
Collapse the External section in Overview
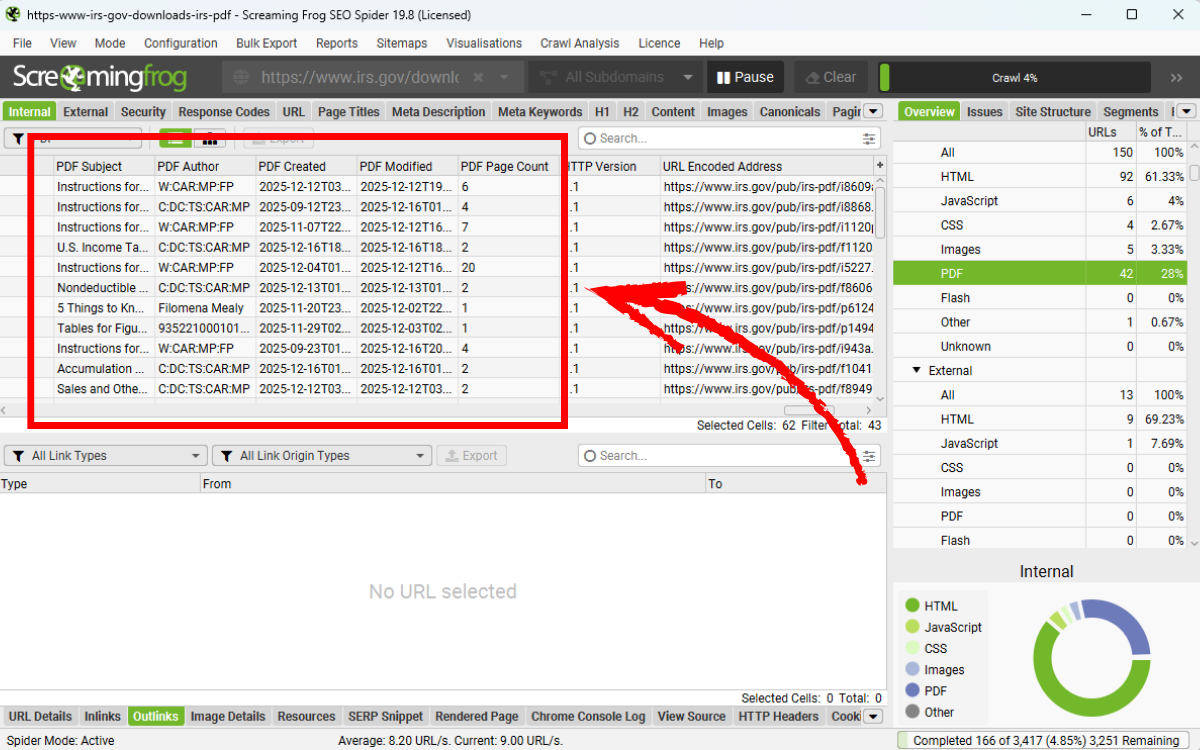point(917,371)
